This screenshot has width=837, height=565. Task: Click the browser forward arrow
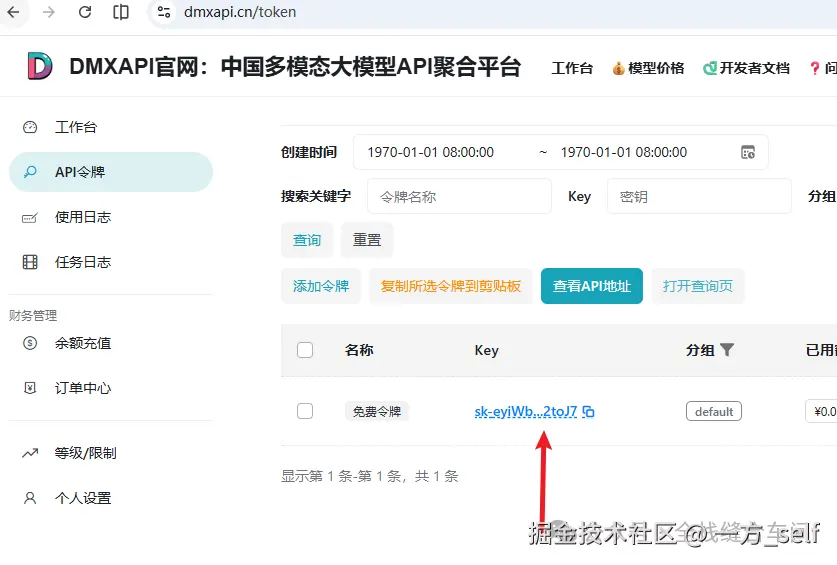49,12
